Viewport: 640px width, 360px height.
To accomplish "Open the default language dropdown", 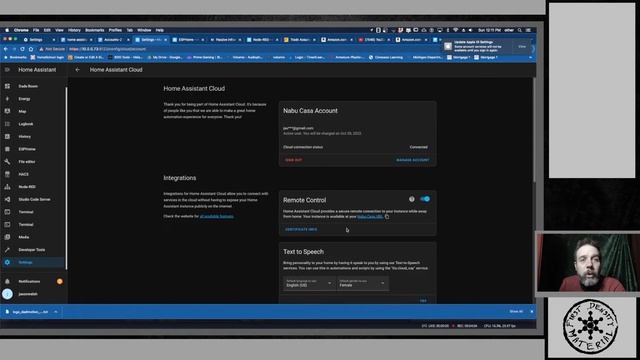I will (309, 283).
